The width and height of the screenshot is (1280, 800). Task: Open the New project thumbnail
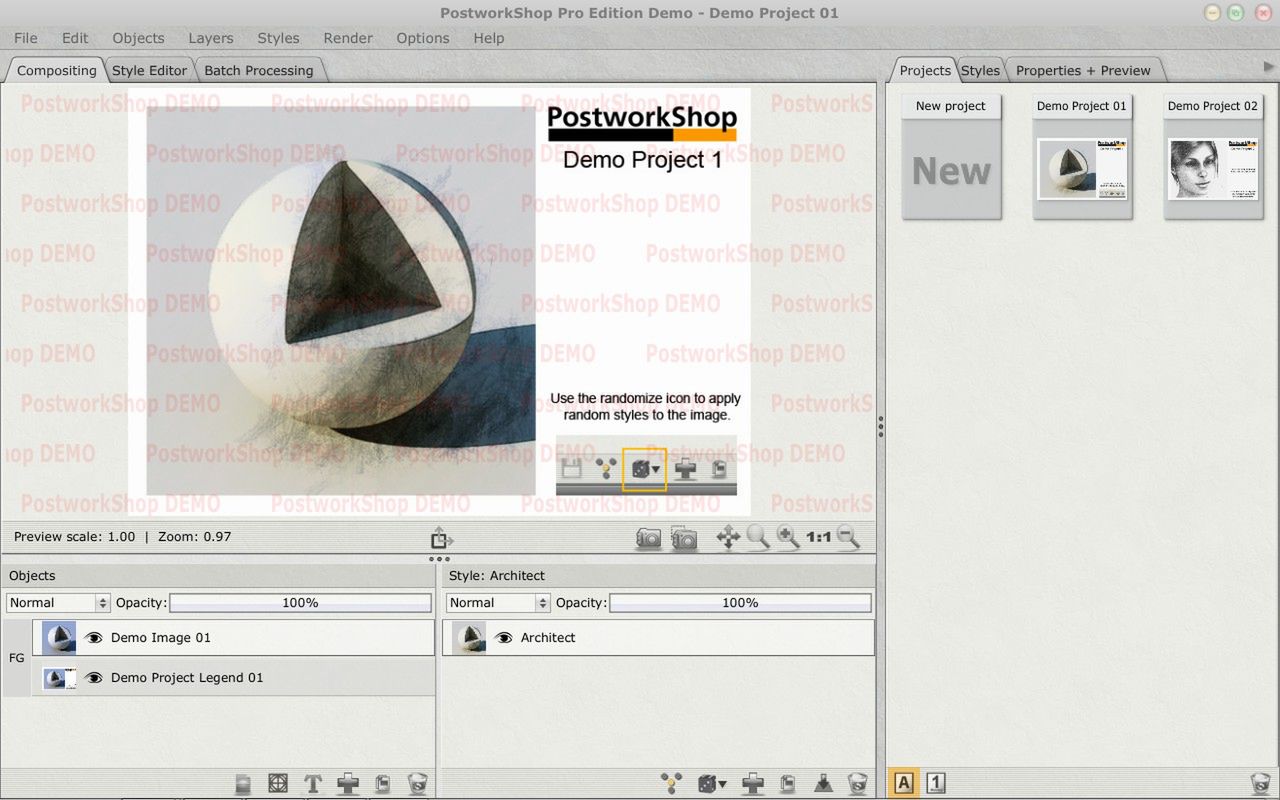(951, 157)
